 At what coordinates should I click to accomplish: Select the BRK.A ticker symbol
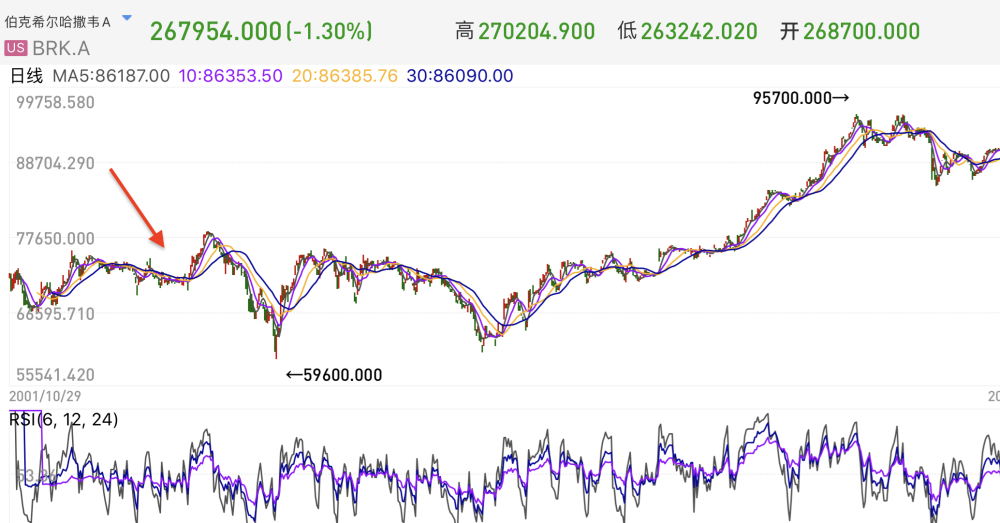61,48
